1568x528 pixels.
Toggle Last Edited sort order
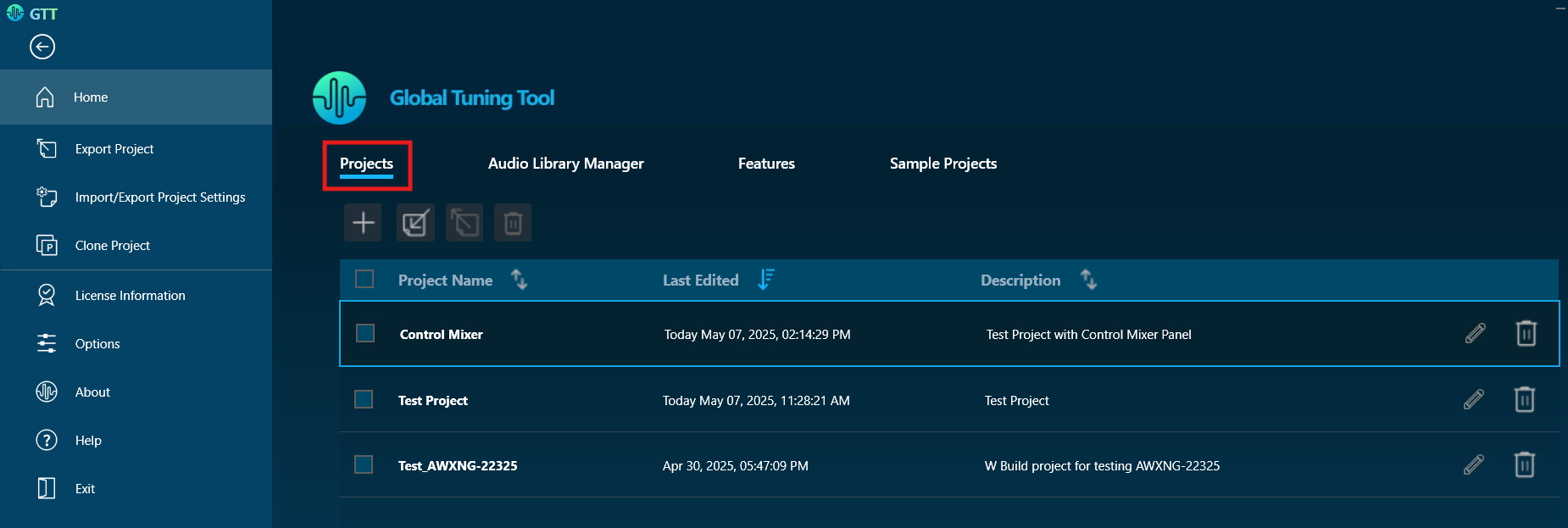point(765,280)
